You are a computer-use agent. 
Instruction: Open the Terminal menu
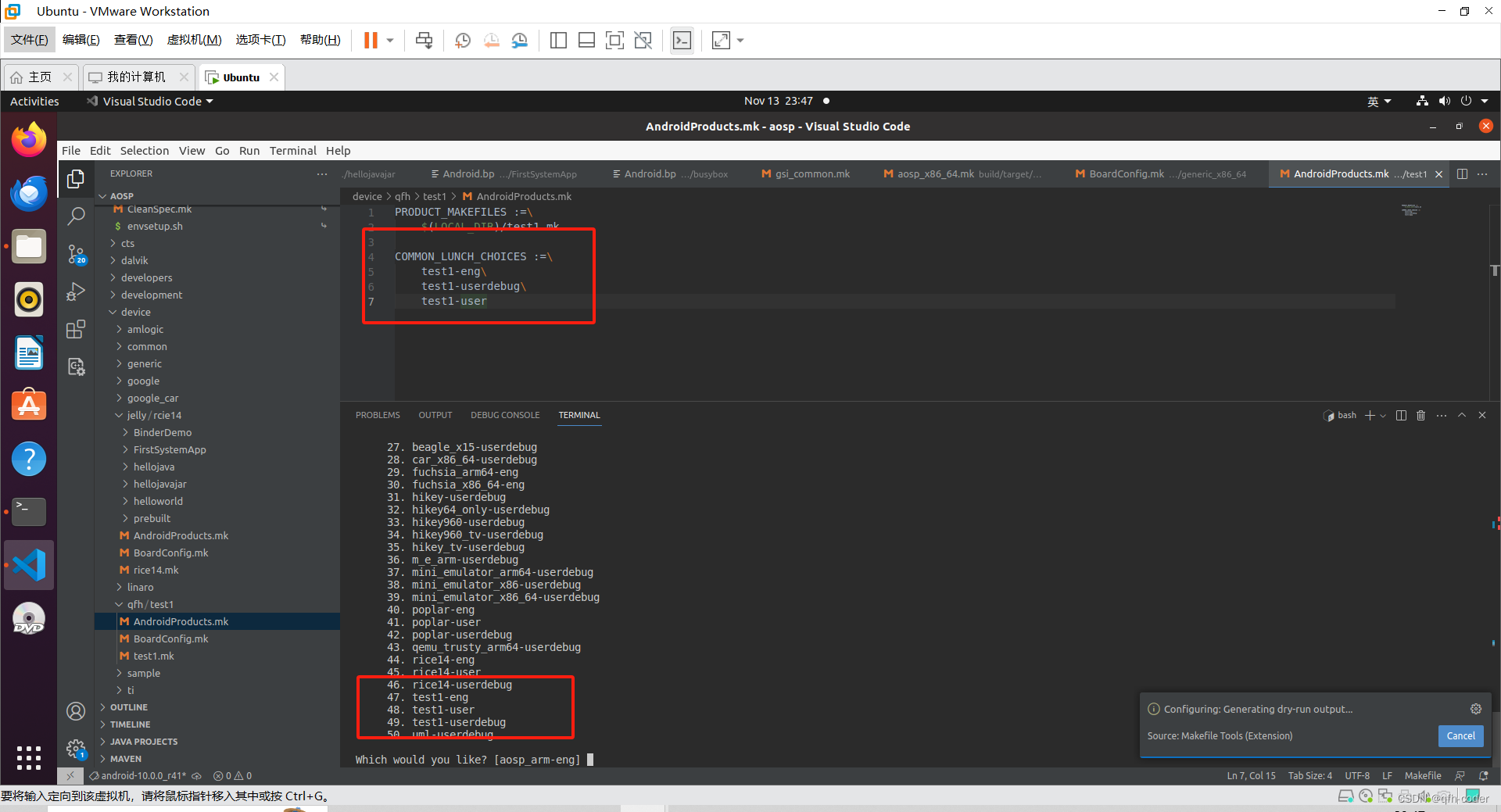pos(293,151)
